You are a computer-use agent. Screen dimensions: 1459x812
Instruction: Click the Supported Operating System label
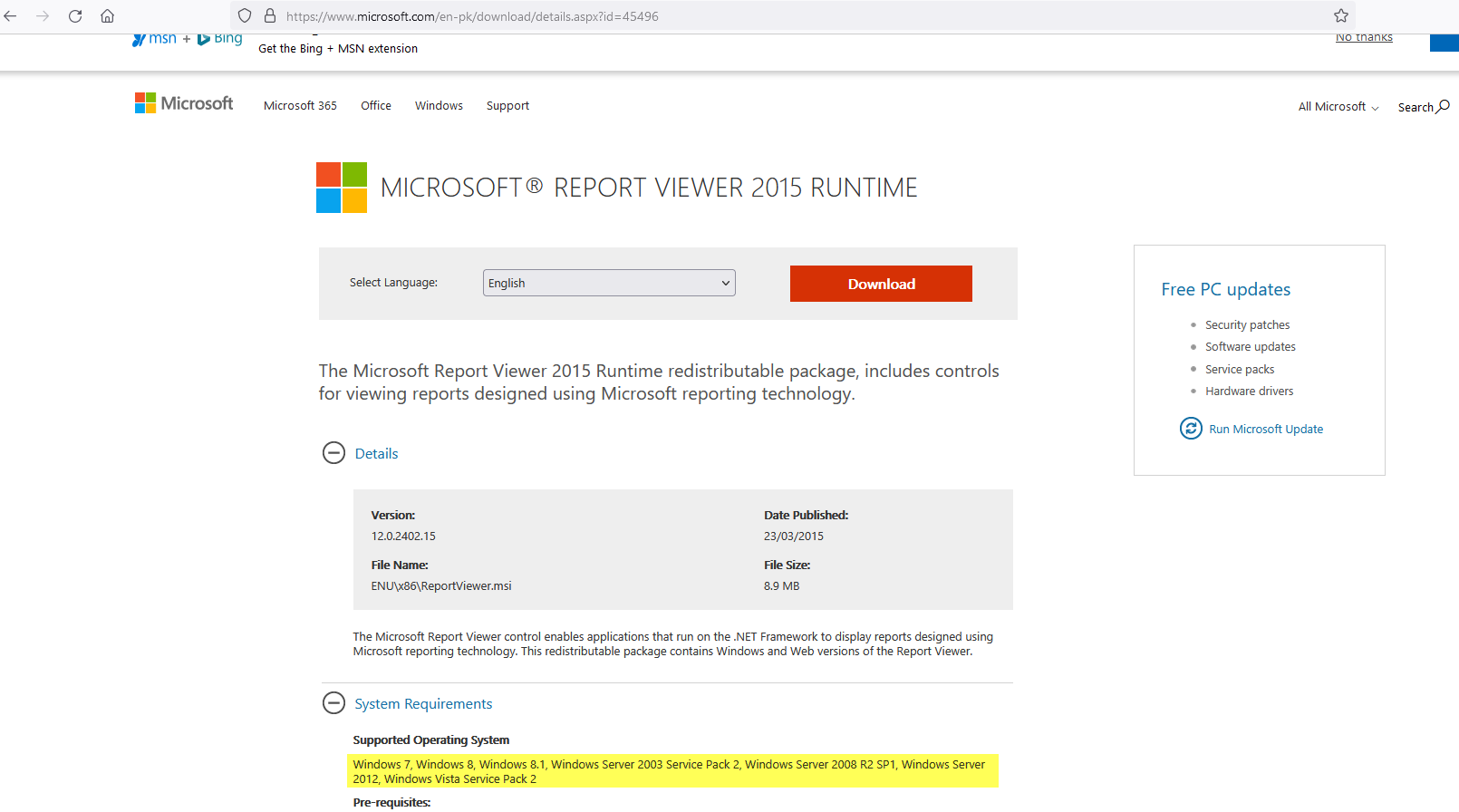[431, 740]
